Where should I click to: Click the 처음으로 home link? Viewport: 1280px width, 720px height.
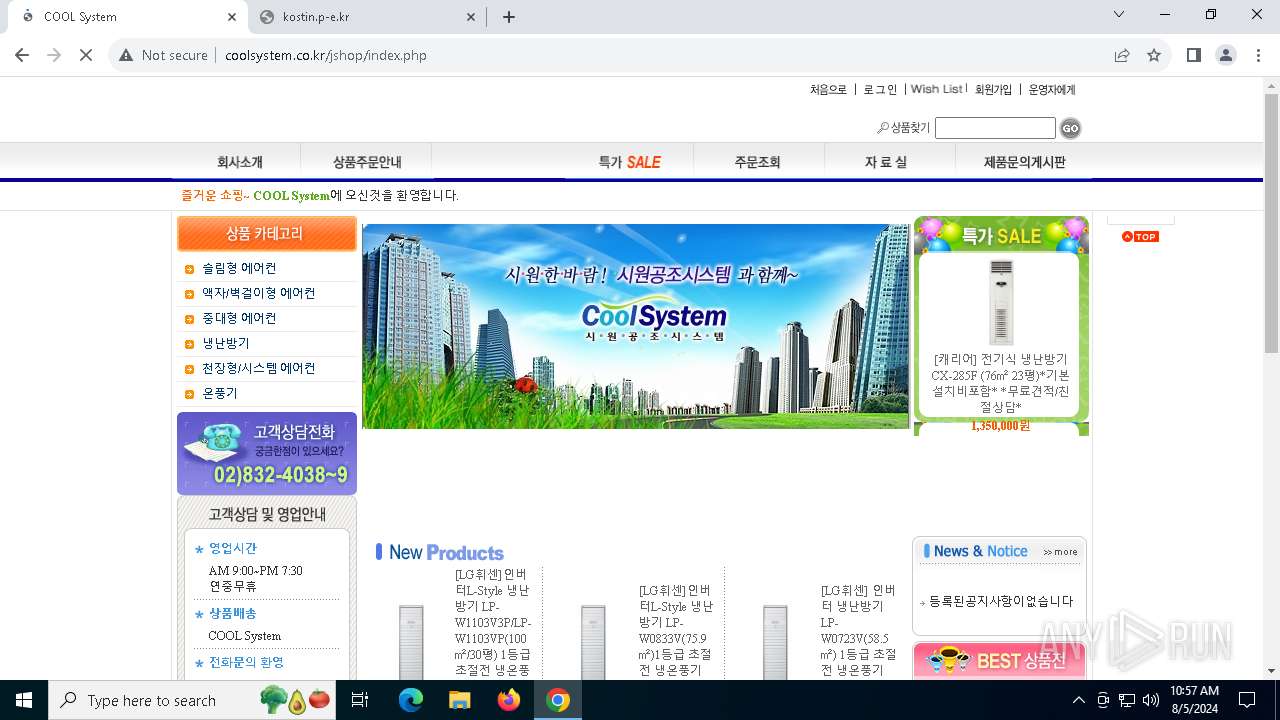pos(828,89)
